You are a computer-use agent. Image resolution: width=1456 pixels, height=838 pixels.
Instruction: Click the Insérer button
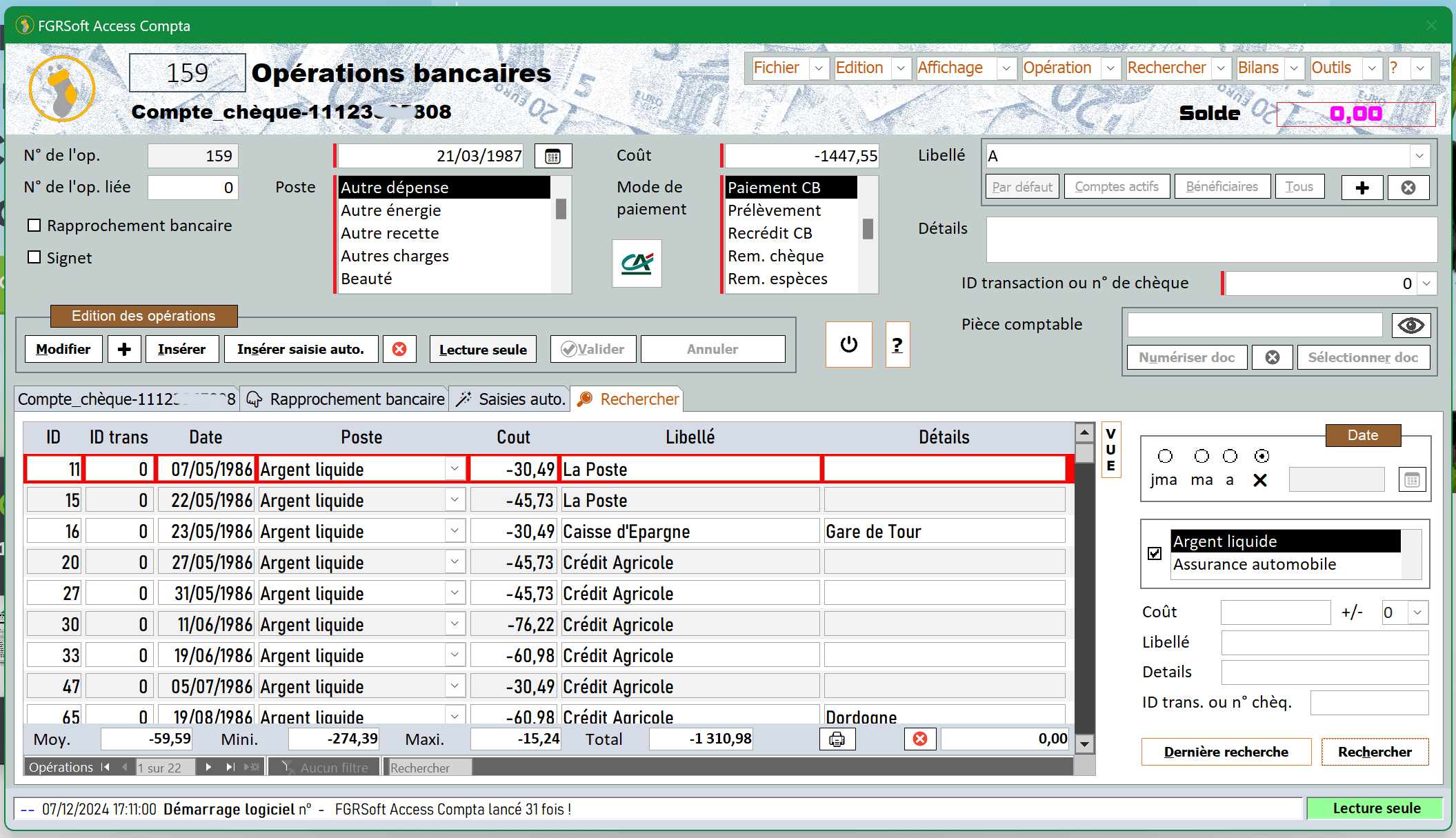click(181, 349)
